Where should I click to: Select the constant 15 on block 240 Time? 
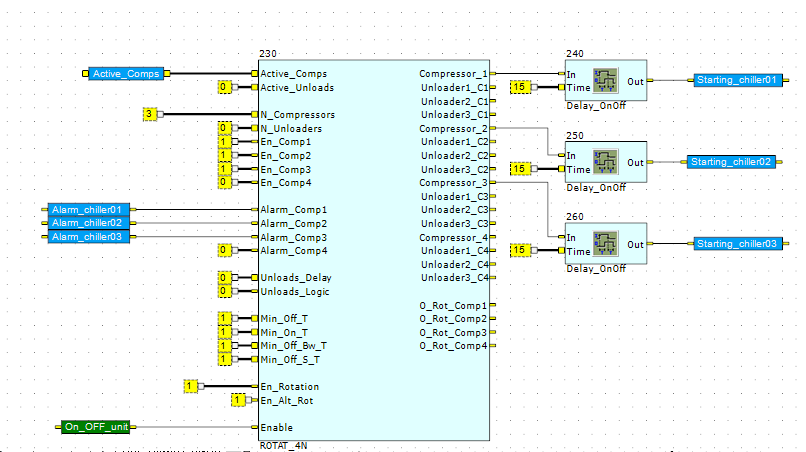pos(520,87)
